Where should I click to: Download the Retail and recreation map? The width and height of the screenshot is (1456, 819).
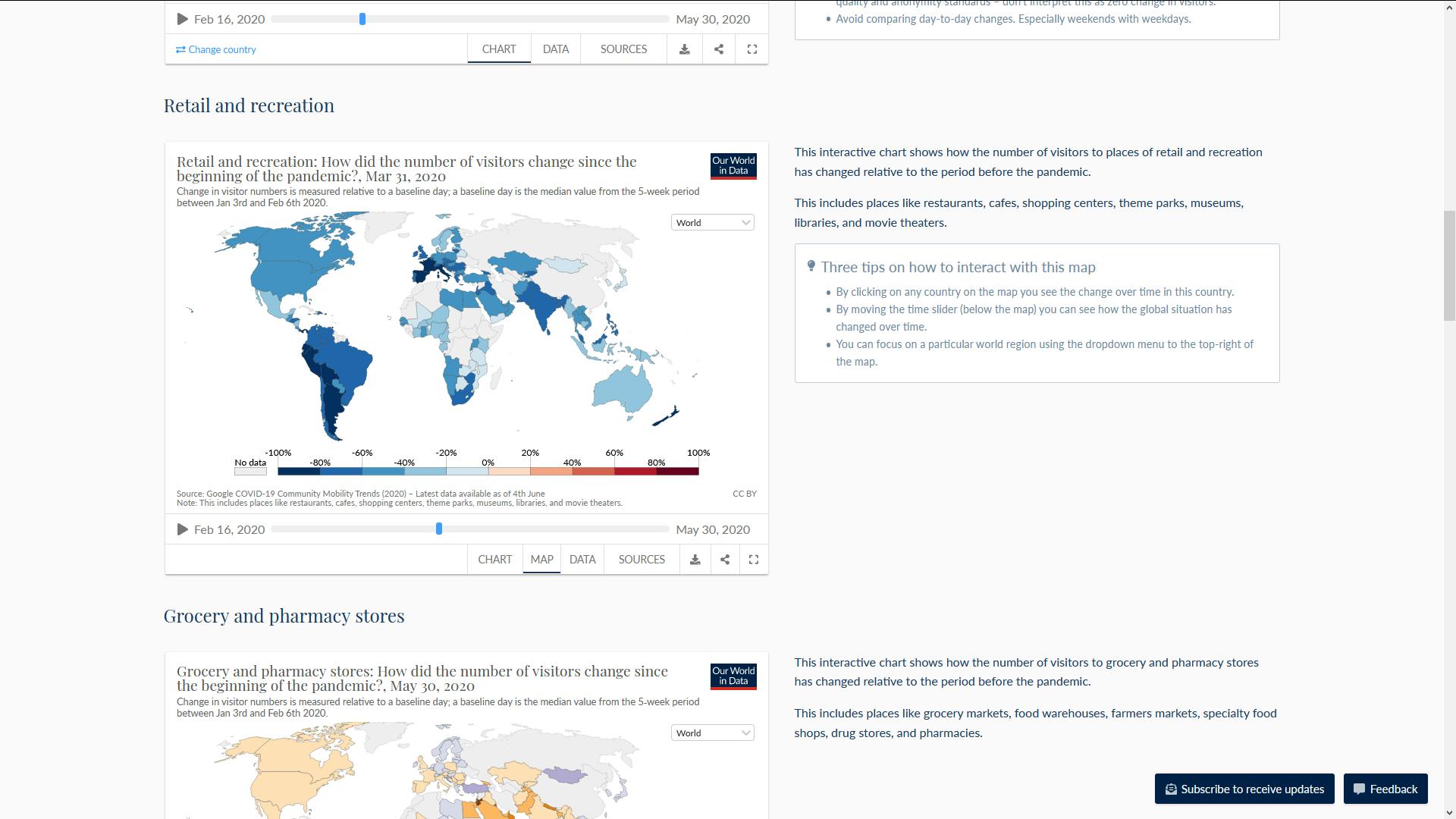(695, 560)
